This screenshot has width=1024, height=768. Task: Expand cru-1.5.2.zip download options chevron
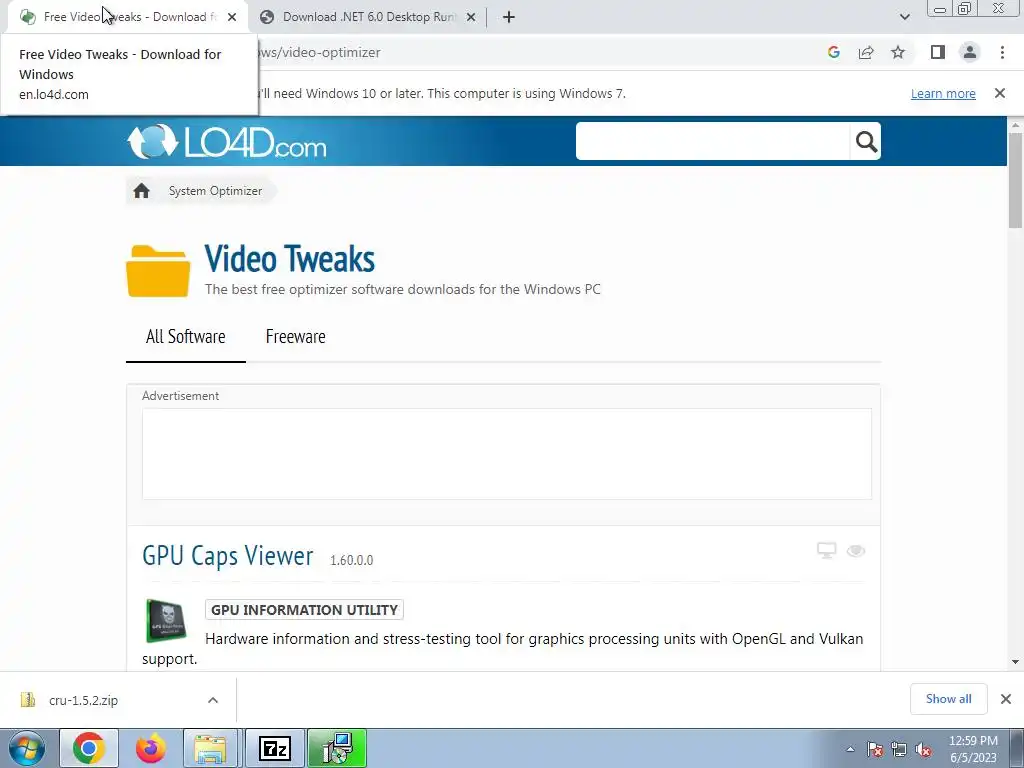point(213,700)
